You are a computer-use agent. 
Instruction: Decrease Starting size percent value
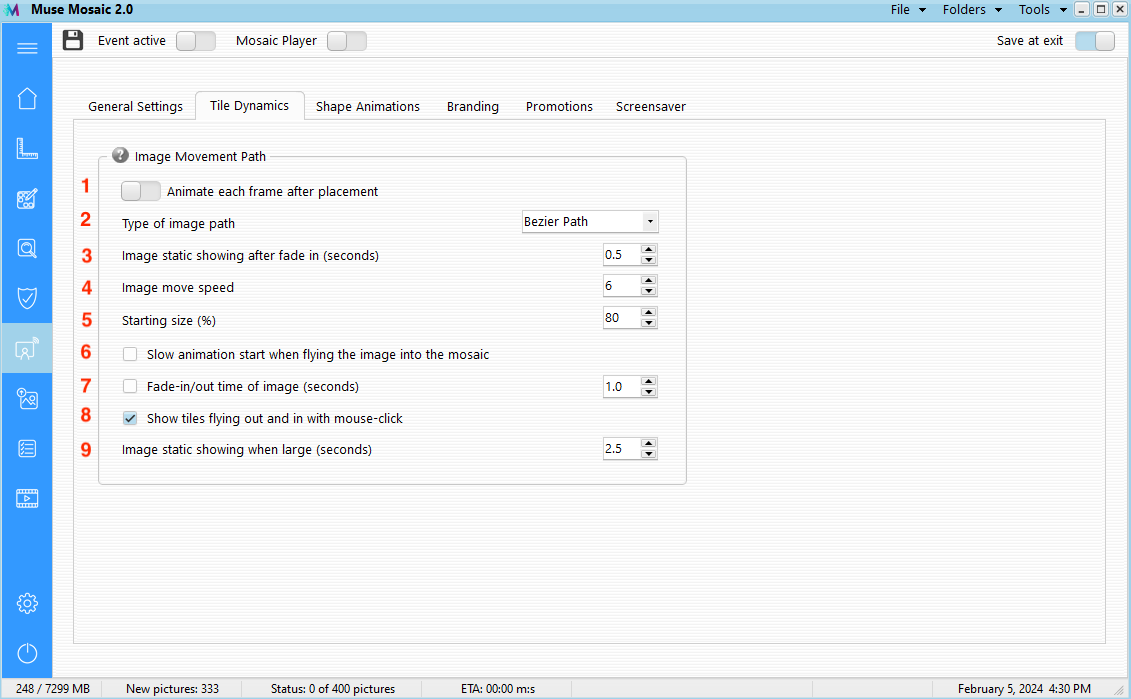(648, 322)
